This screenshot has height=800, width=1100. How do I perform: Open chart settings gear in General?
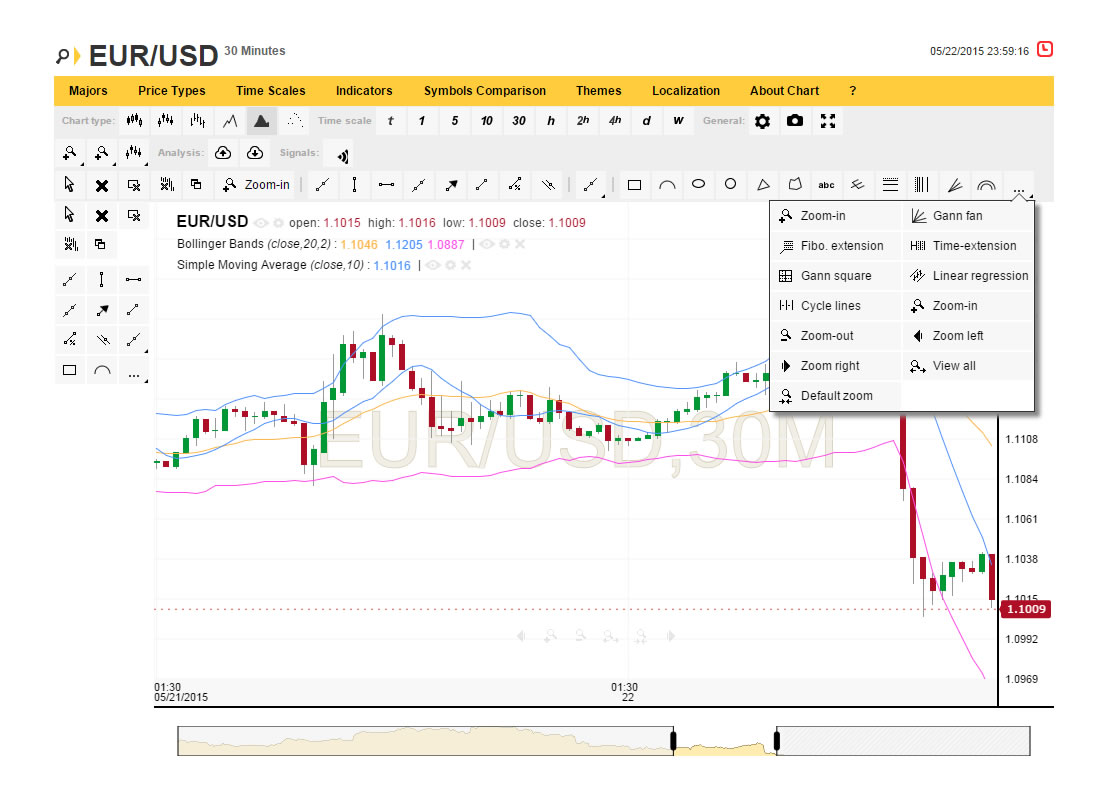click(x=763, y=121)
